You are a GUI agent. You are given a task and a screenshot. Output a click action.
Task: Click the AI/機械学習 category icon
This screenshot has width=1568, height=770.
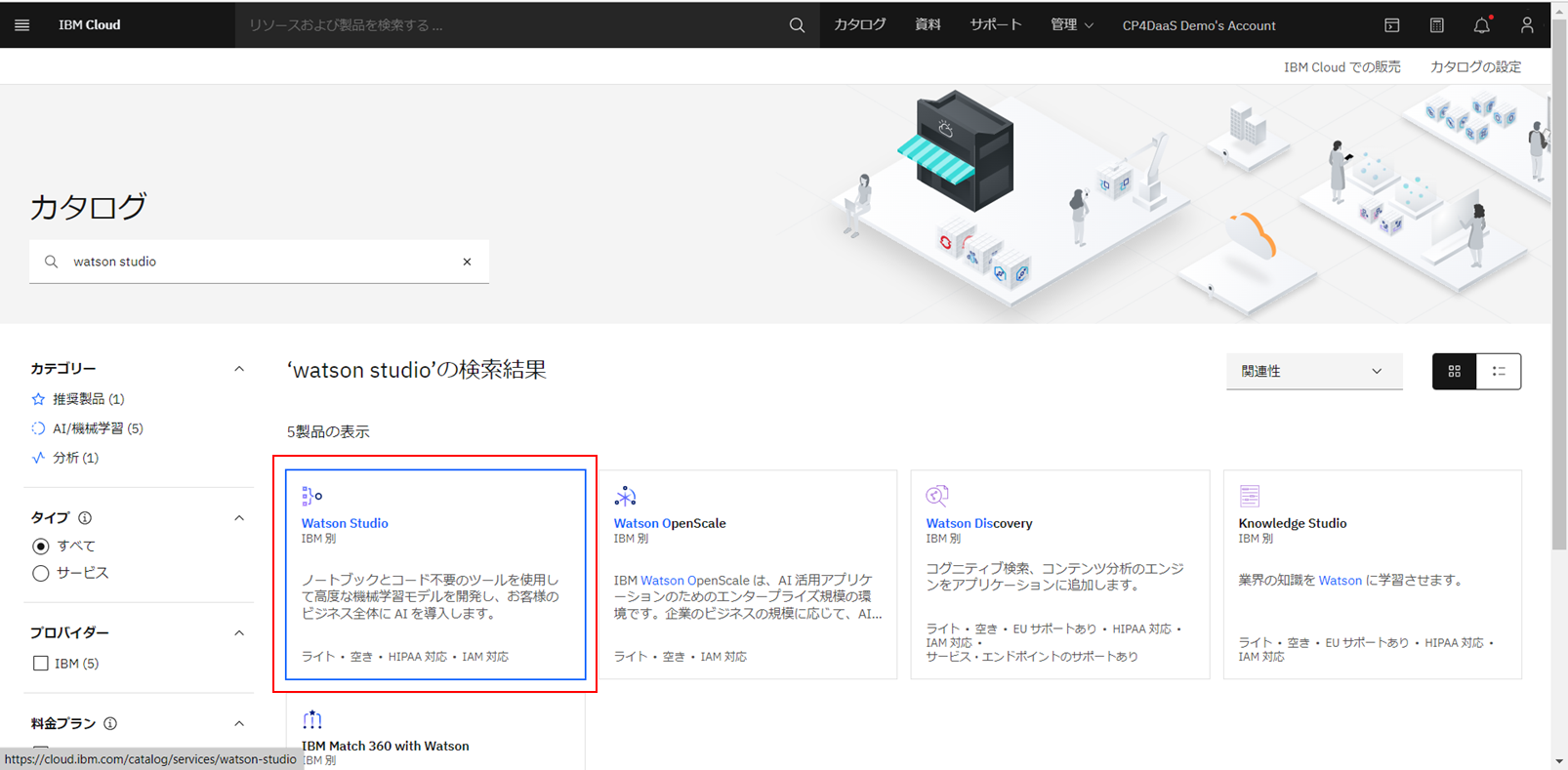tap(38, 428)
